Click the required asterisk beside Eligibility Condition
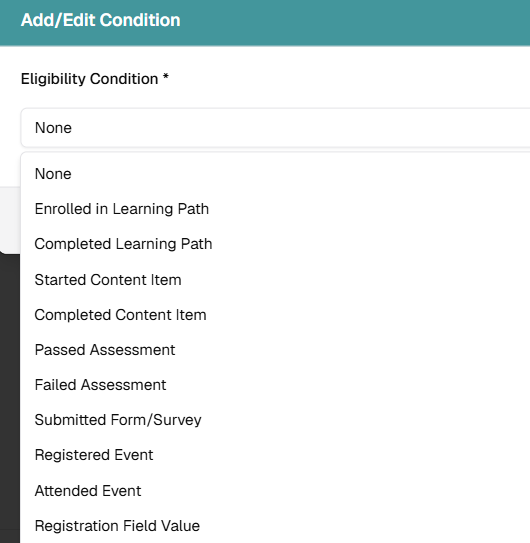The height and width of the screenshot is (543, 530). tap(166, 77)
